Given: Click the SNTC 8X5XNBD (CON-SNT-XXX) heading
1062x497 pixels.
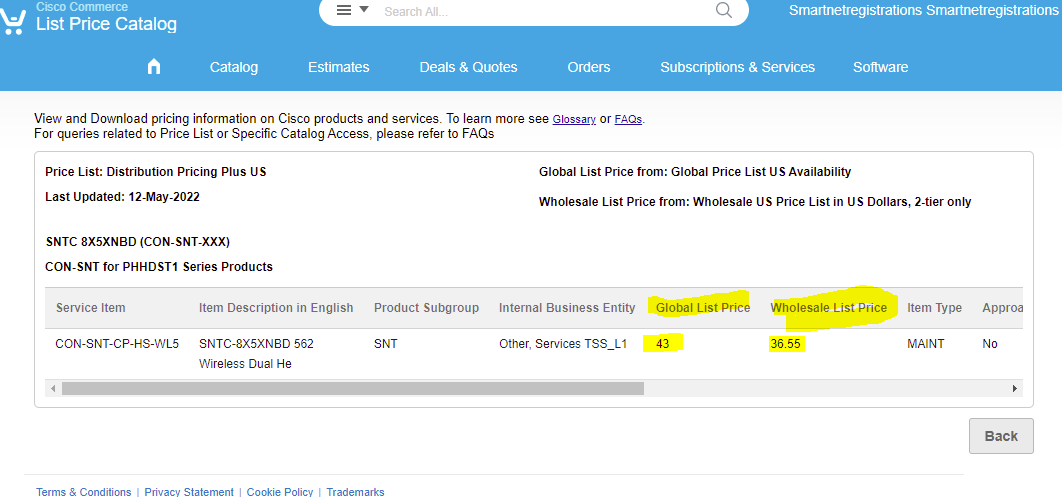Looking at the screenshot, I should tap(138, 242).
